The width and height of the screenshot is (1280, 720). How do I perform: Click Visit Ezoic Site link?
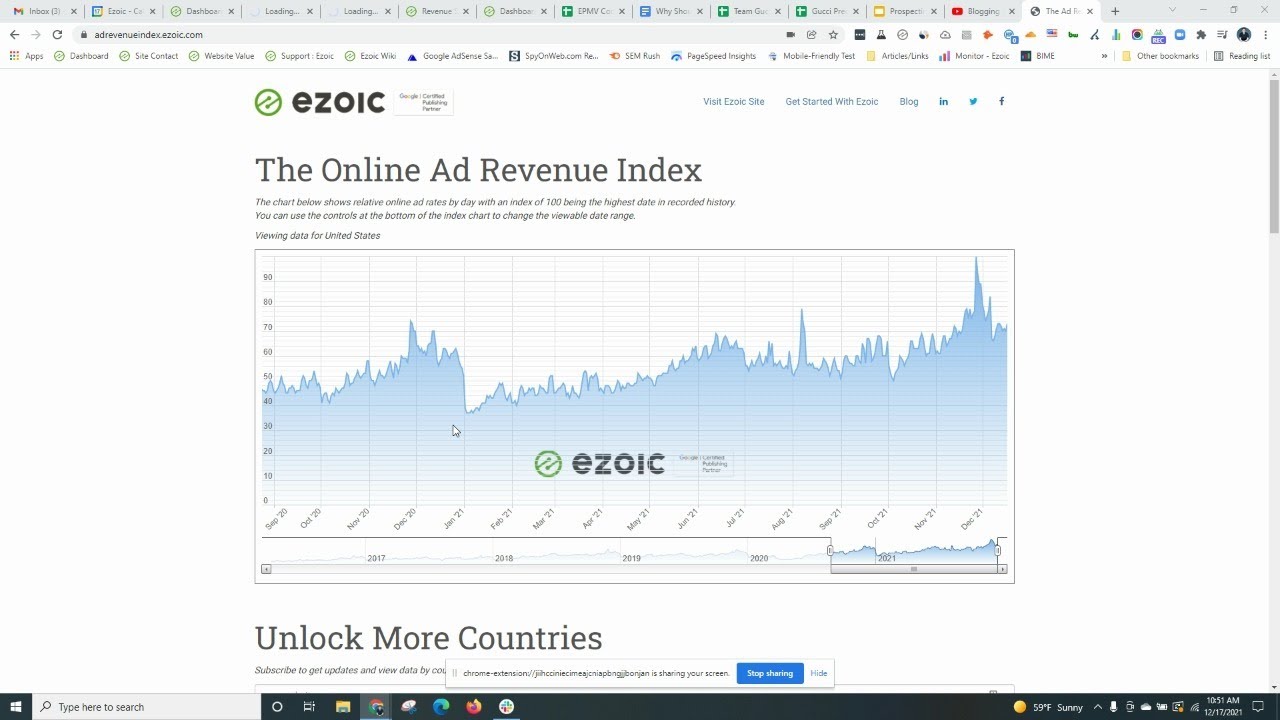click(x=733, y=101)
